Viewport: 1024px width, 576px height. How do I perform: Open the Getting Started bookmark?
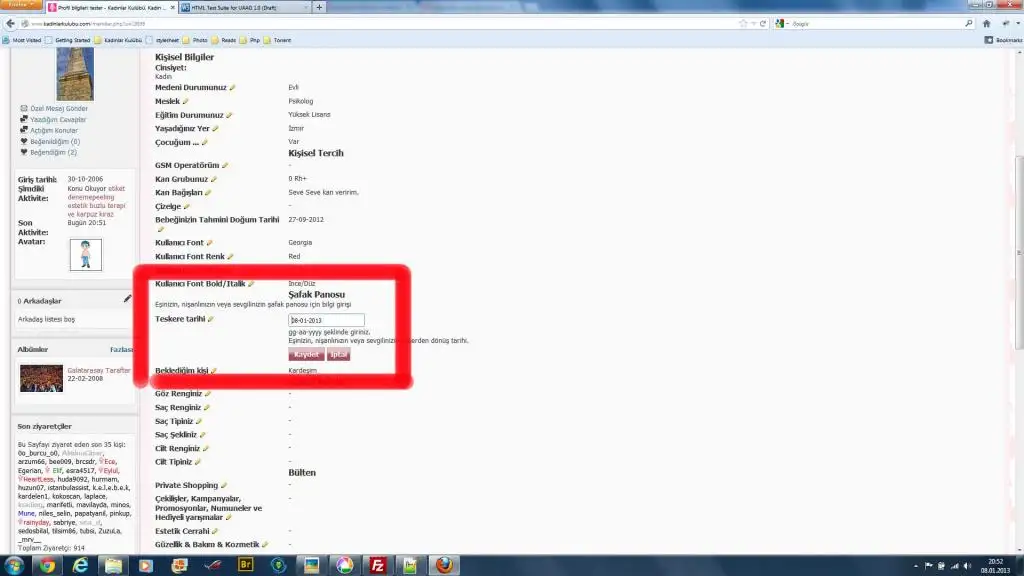coord(68,40)
